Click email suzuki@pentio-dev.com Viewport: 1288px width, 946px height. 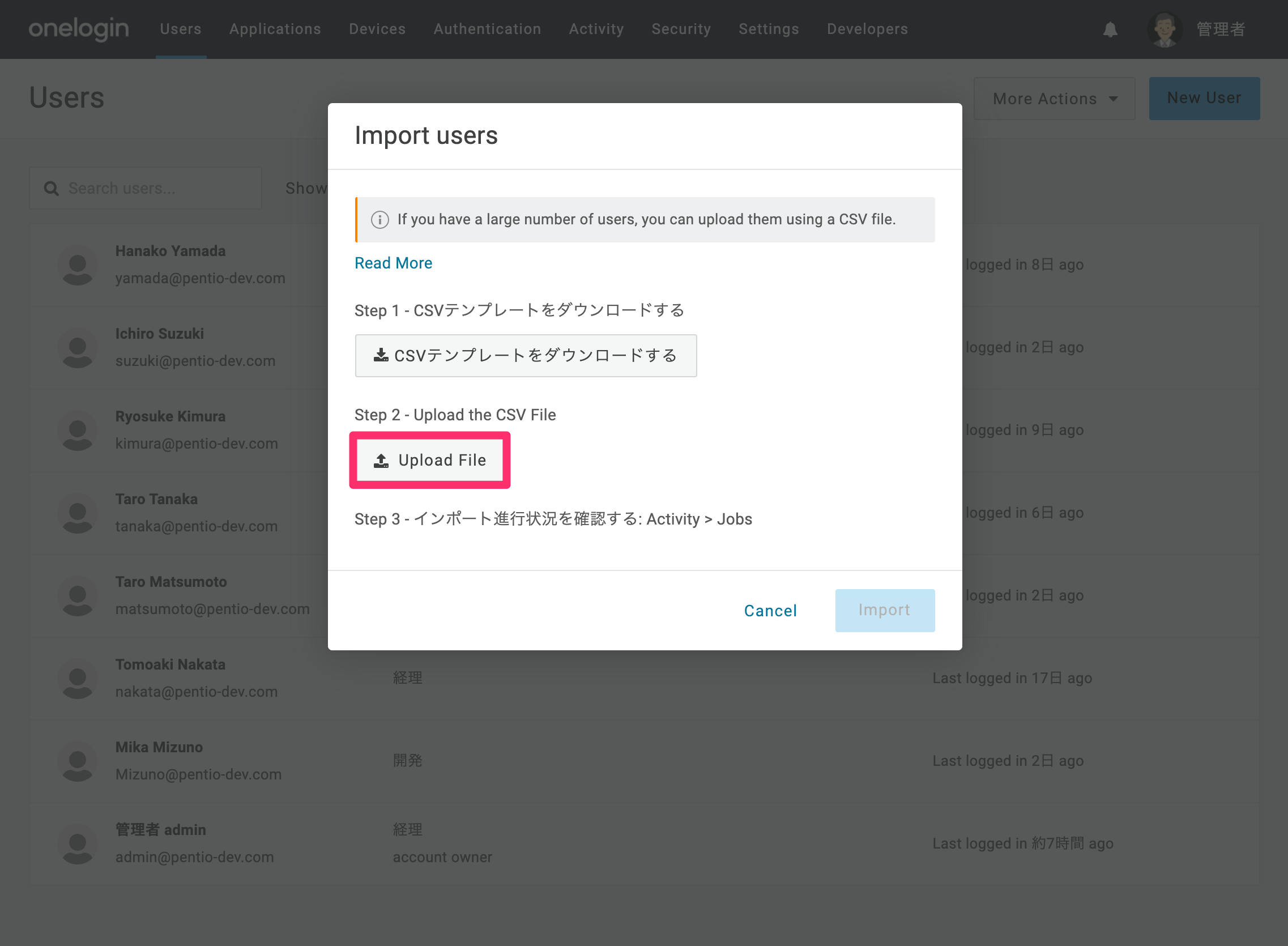click(x=195, y=361)
